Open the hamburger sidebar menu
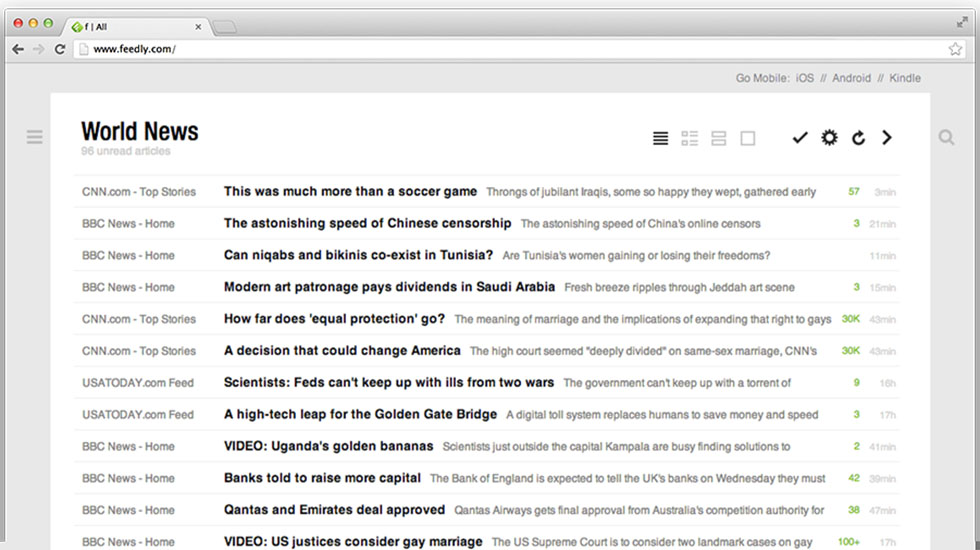The height and width of the screenshot is (550, 980). (35, 138)
